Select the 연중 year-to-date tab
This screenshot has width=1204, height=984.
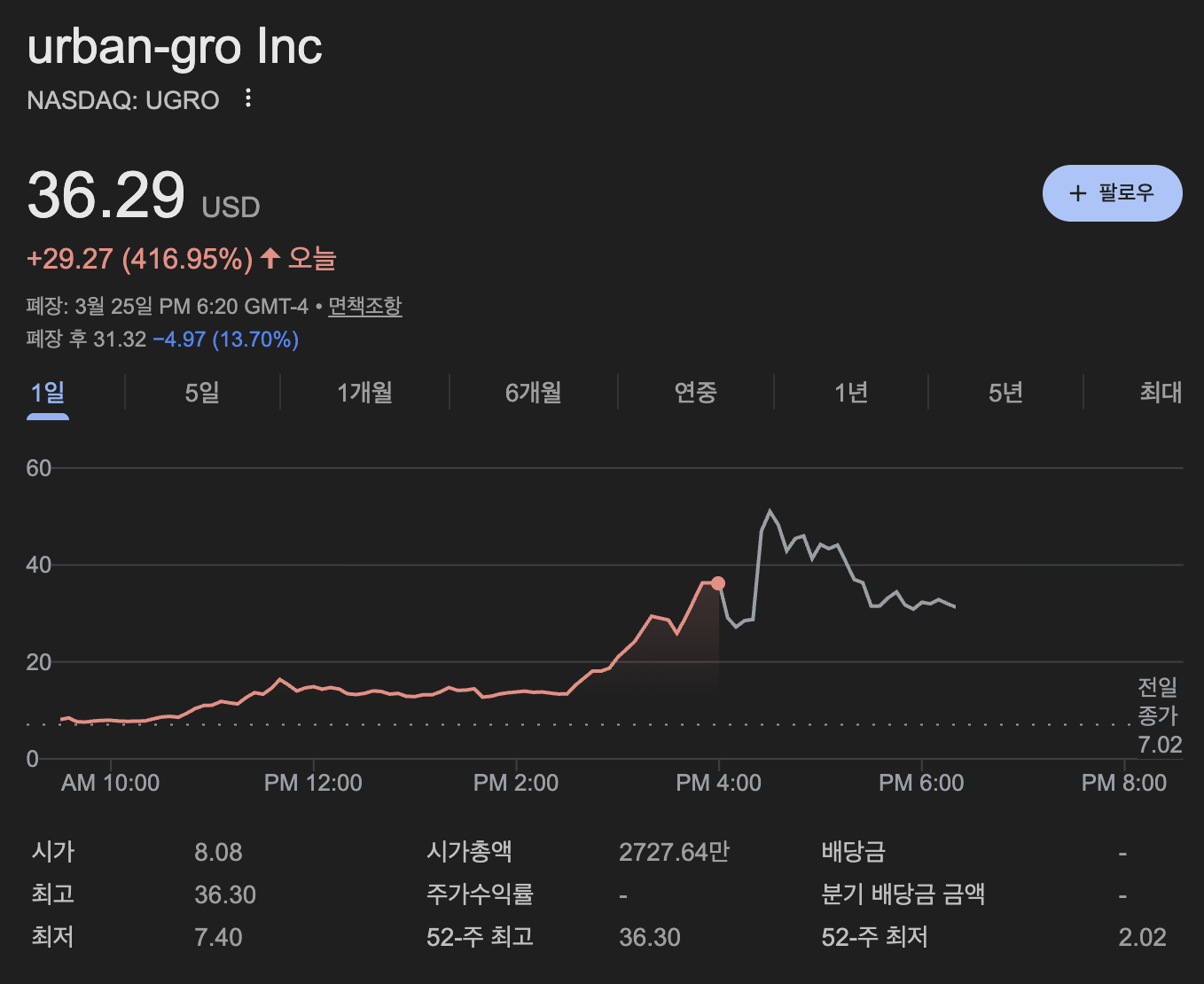(695, 393)
